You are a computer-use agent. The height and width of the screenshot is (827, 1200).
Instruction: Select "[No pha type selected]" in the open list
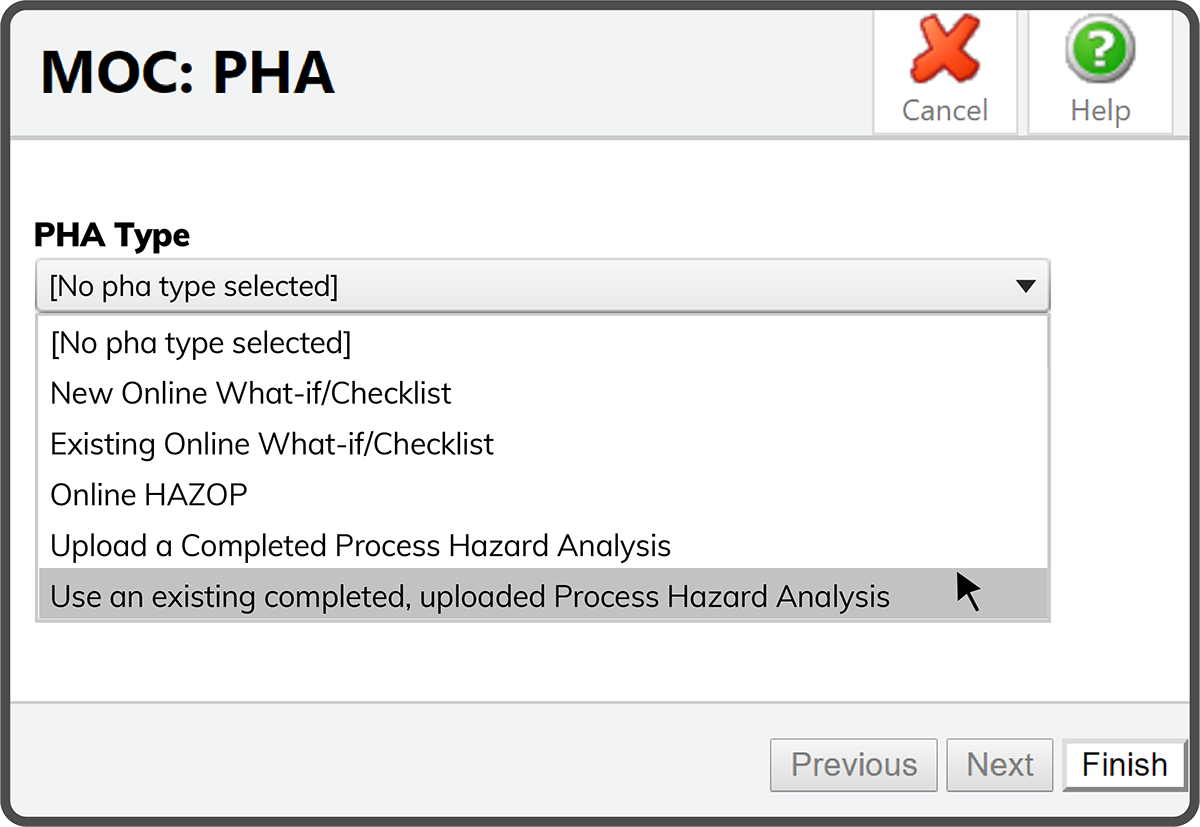click(201, 343)
